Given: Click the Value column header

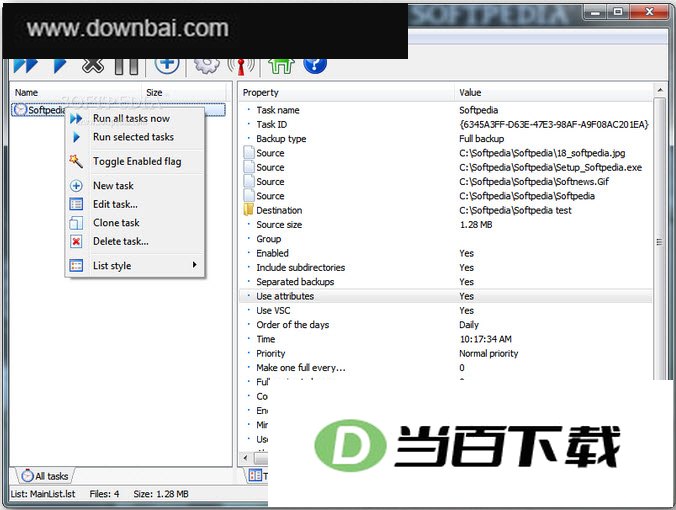Looking at the screenshot, I should pos(554,92).
